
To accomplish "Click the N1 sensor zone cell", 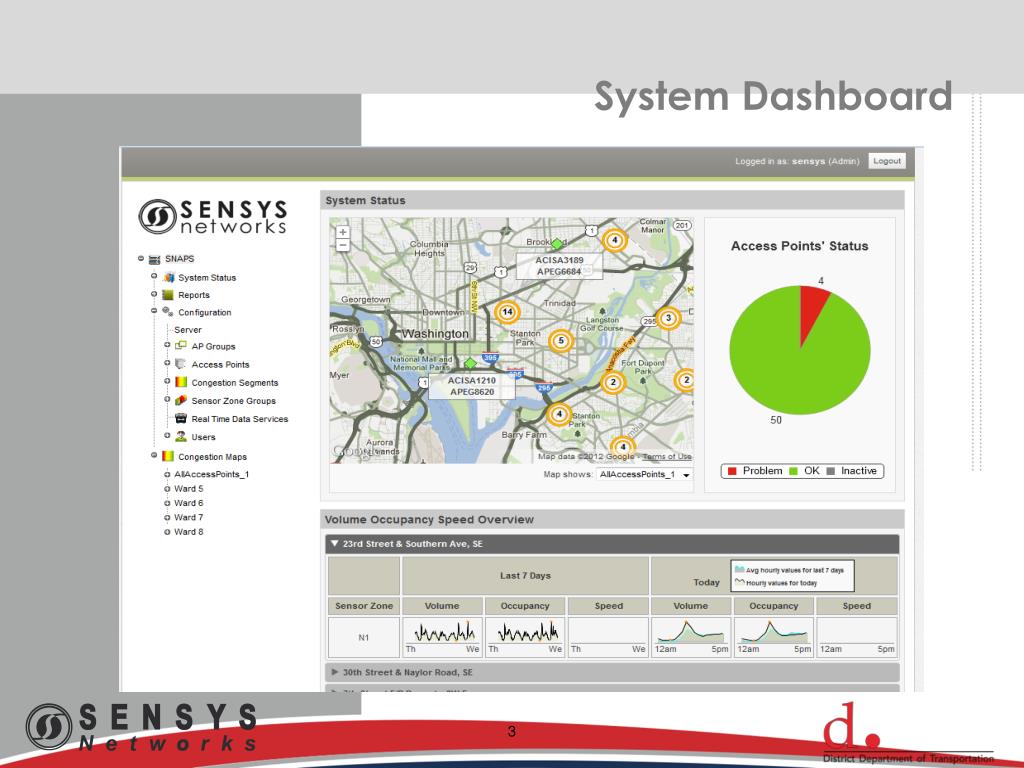I will (364, 637).
